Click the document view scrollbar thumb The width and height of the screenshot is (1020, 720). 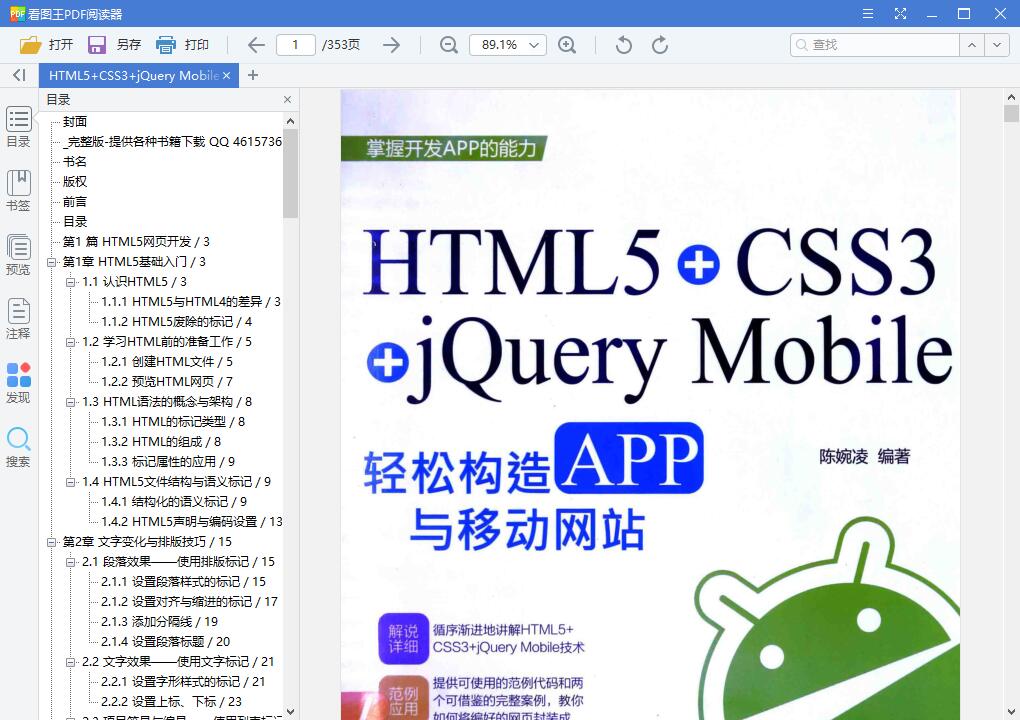(1011, 114)
